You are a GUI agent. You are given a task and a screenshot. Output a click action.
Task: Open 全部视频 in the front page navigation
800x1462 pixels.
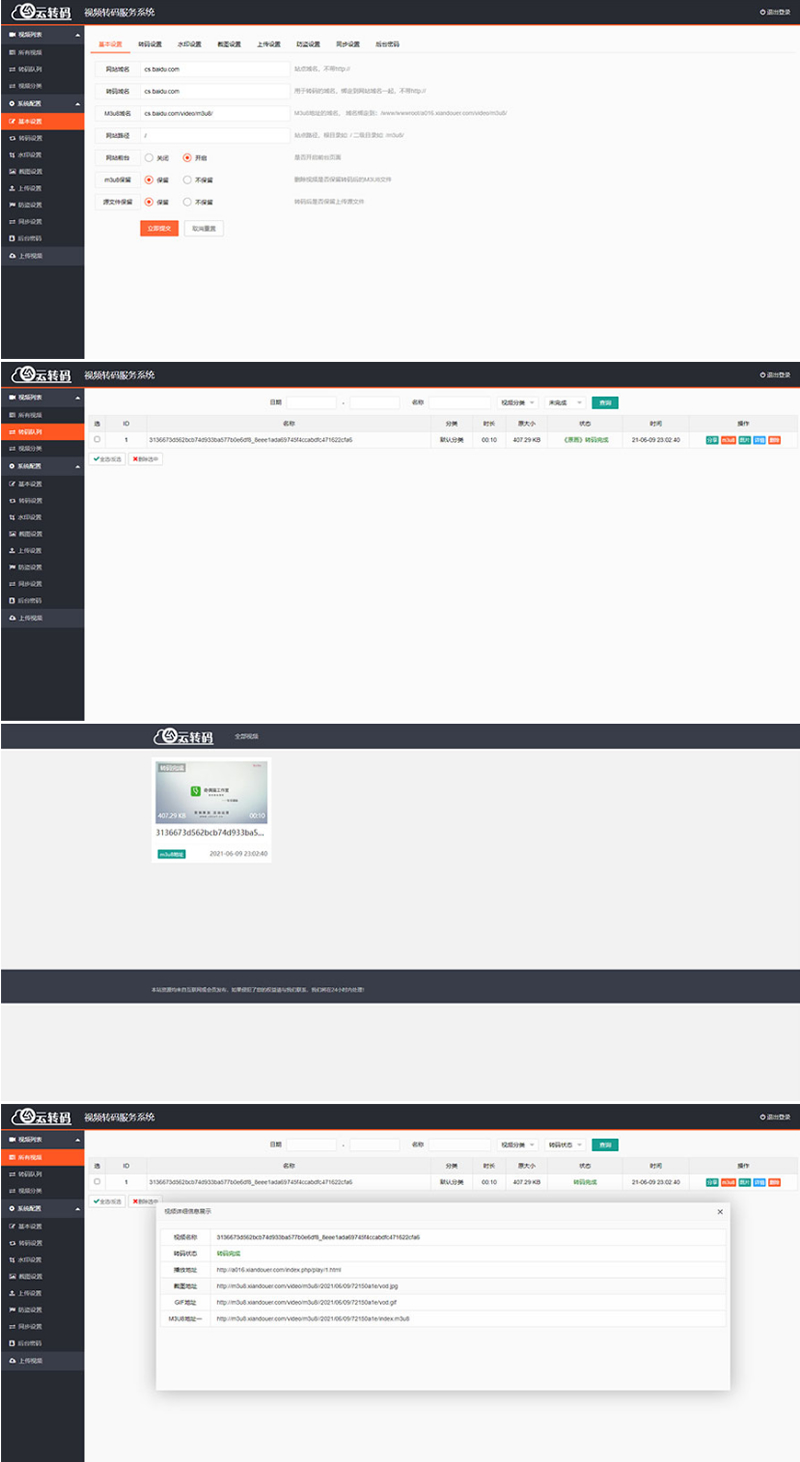[x=246, y=736]
